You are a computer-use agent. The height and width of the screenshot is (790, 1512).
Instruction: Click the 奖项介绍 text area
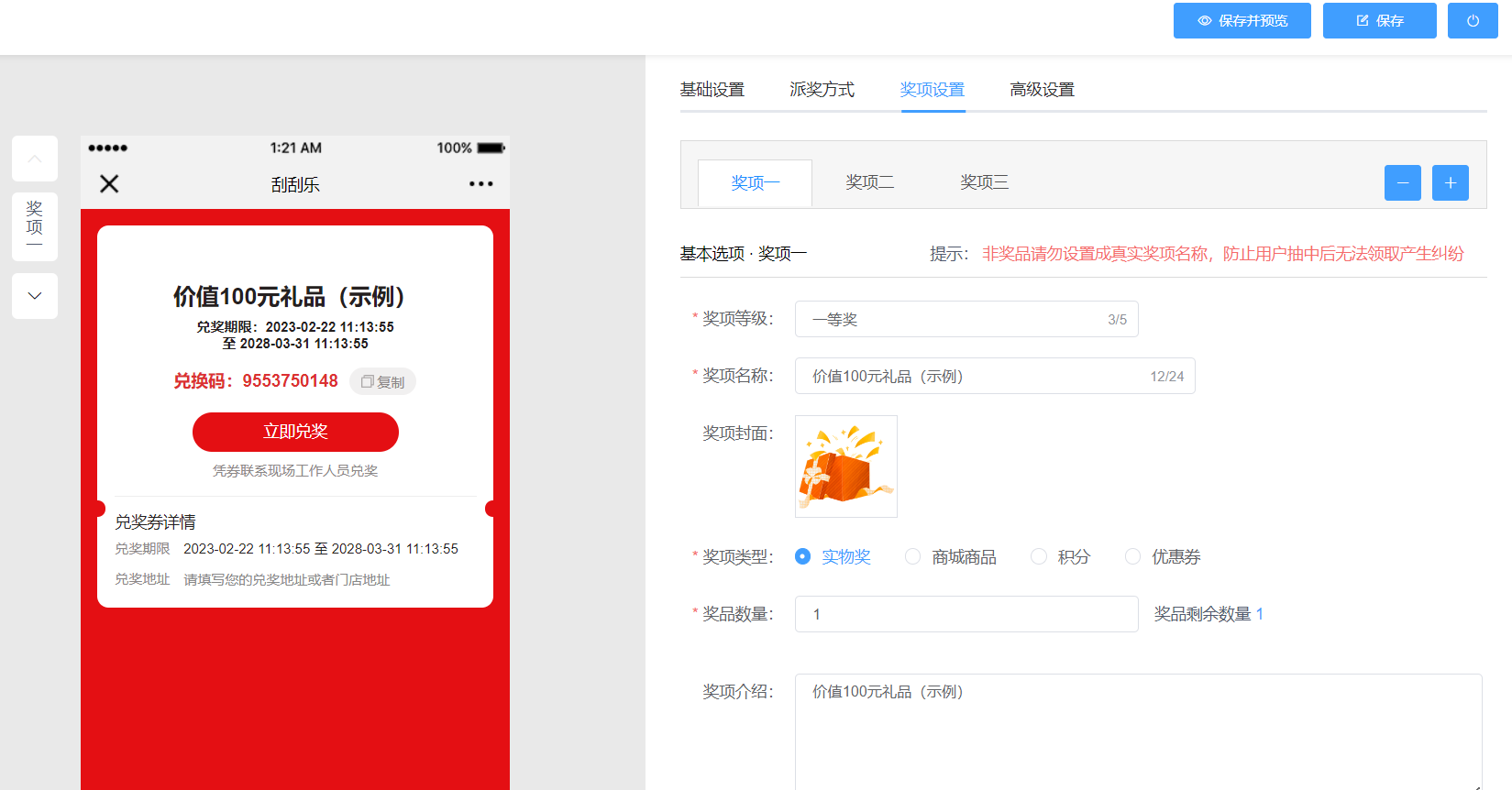coord(1139,731)
